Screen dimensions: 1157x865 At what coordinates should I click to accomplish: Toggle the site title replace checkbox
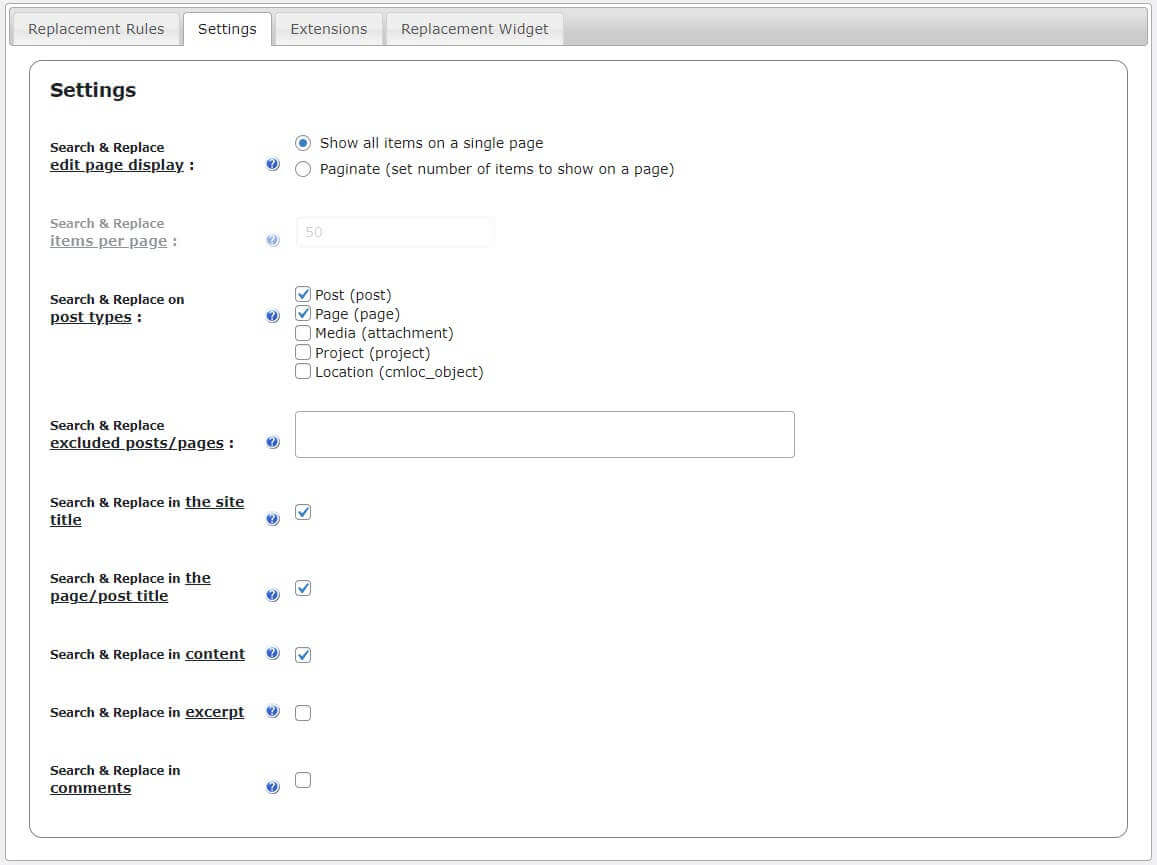point(303,512)
